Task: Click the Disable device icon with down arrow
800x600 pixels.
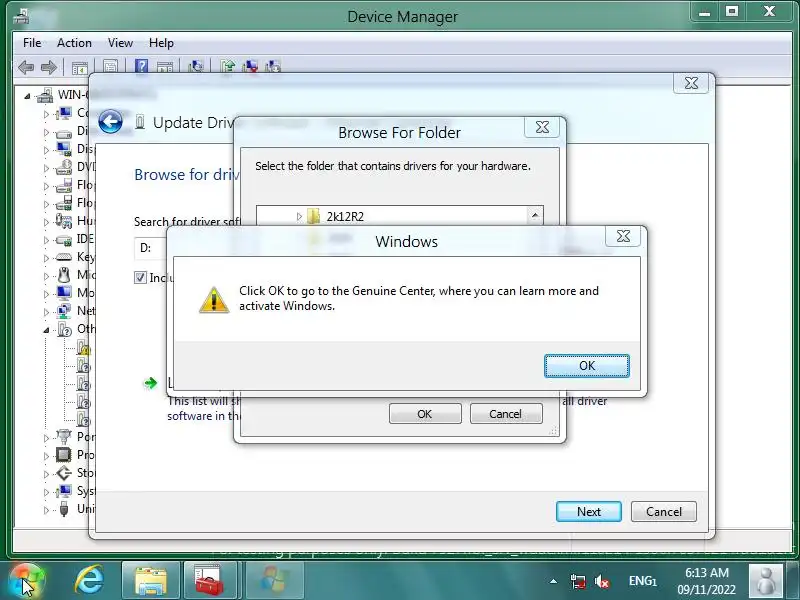Action: pos(273,66)
